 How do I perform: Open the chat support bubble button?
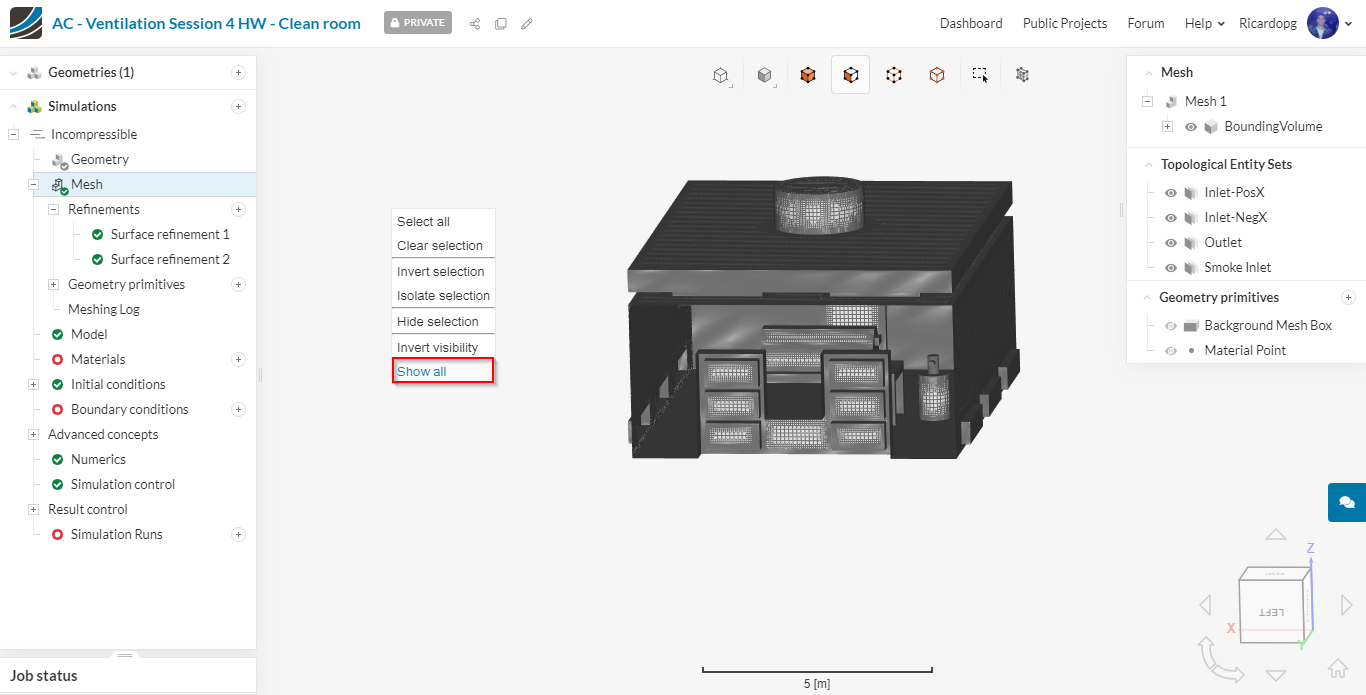1347,502
